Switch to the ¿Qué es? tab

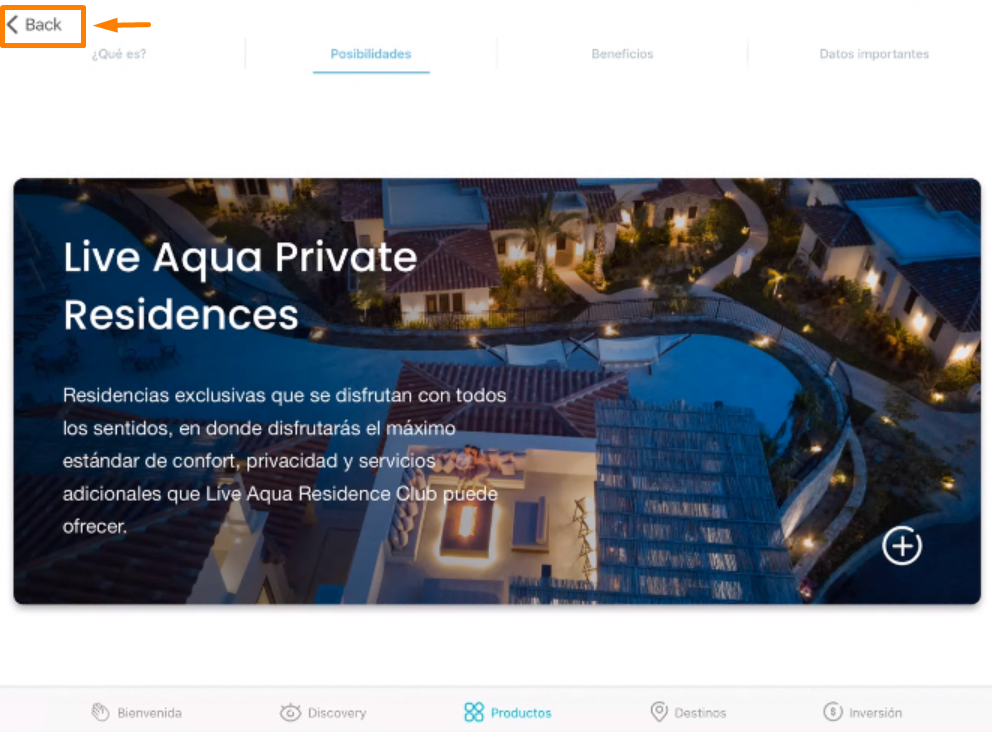coord(119,54)
